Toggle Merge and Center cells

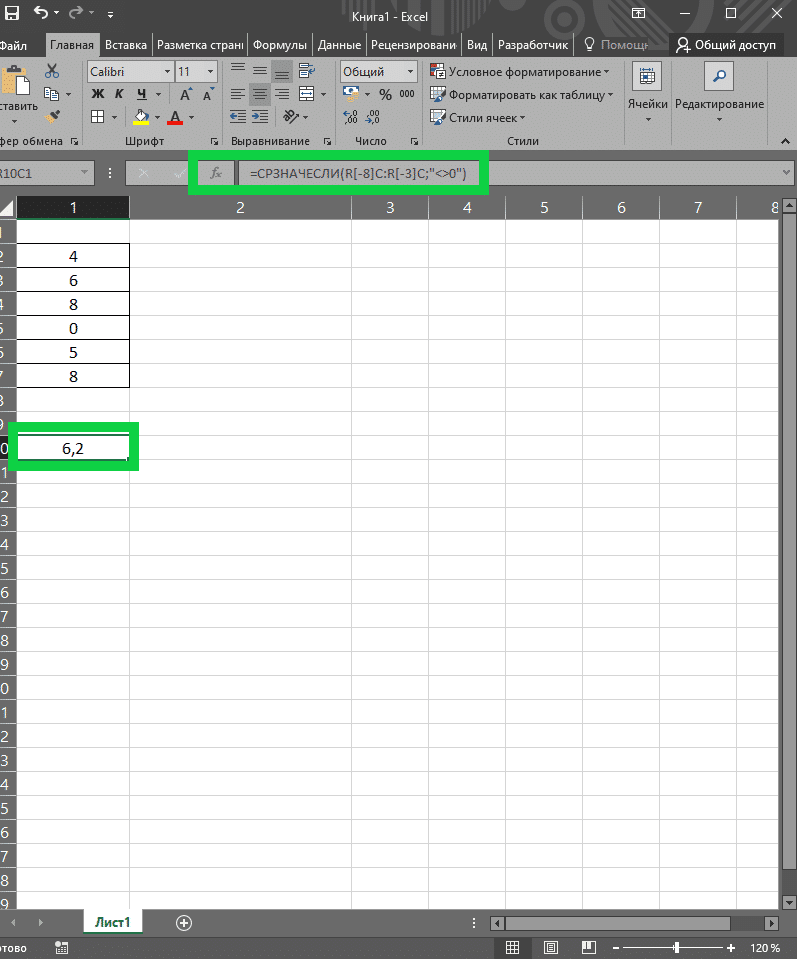tap(306, 94)
